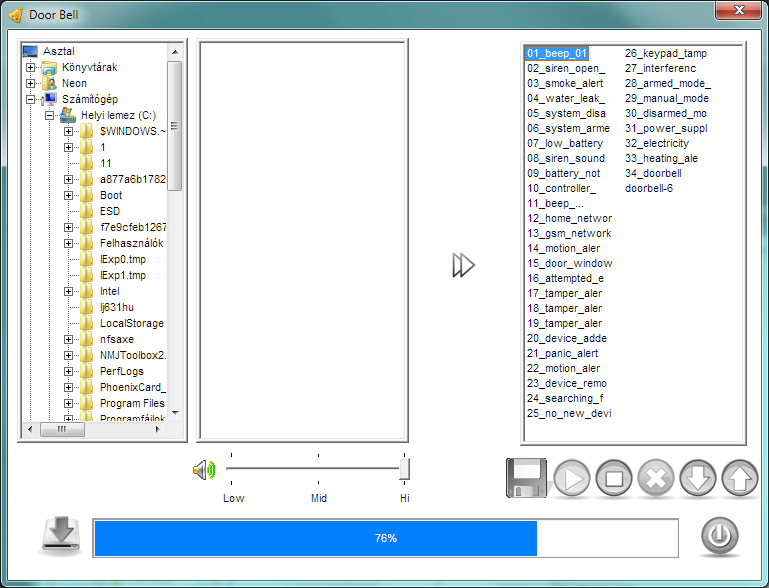The image size is (769, 588).
Task: Move selected sound down with arrow icon
Action: pyautogui.click(x=698, y=478)
